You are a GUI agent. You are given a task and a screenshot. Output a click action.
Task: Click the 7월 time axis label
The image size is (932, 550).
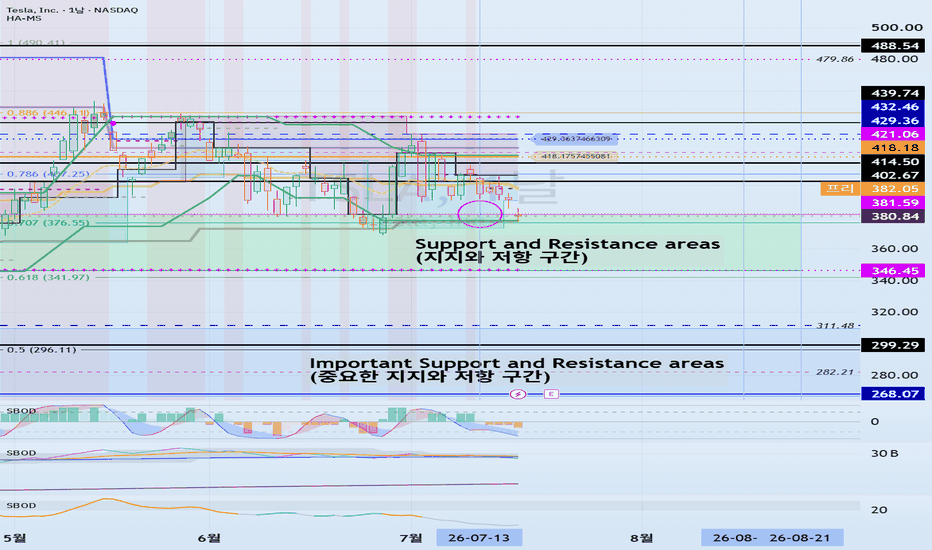tap(411, 538)
